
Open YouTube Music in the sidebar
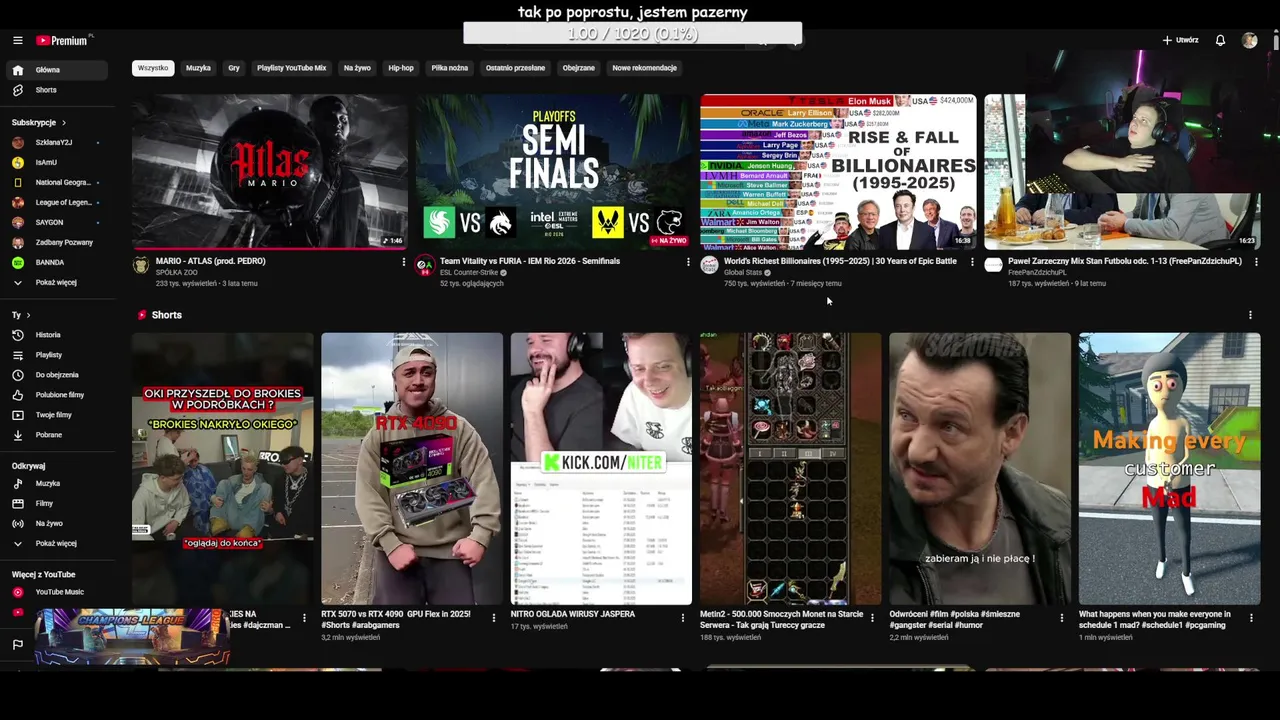[55, 592]
